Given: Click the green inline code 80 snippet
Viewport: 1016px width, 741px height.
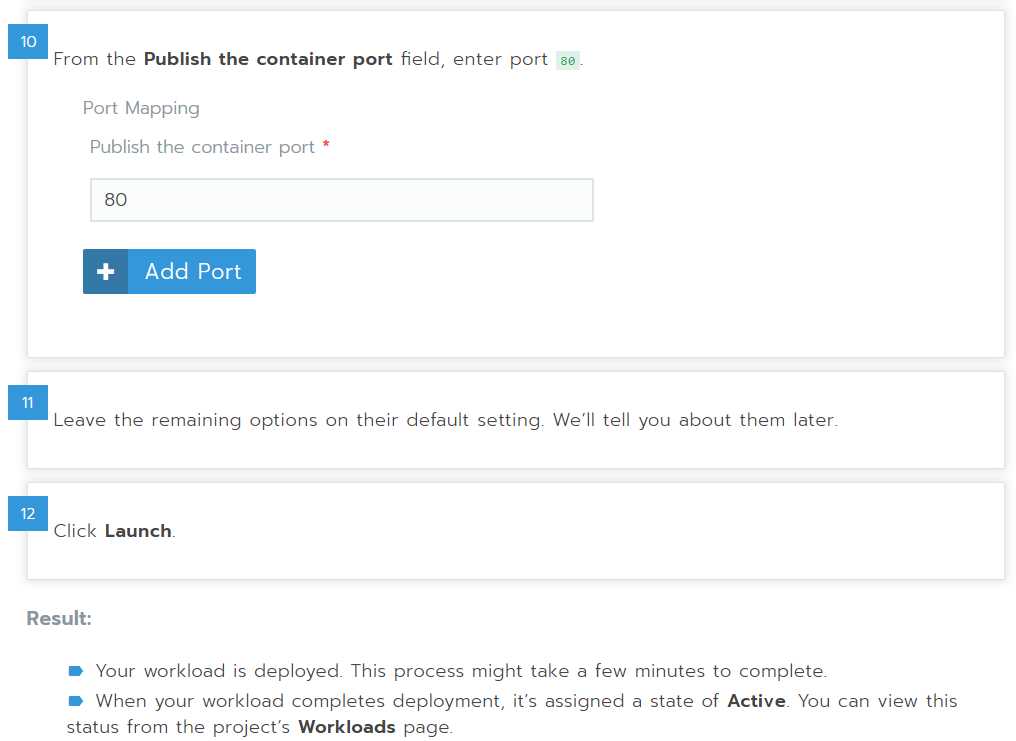Looking at the screenshot, I should pos(568,60).
